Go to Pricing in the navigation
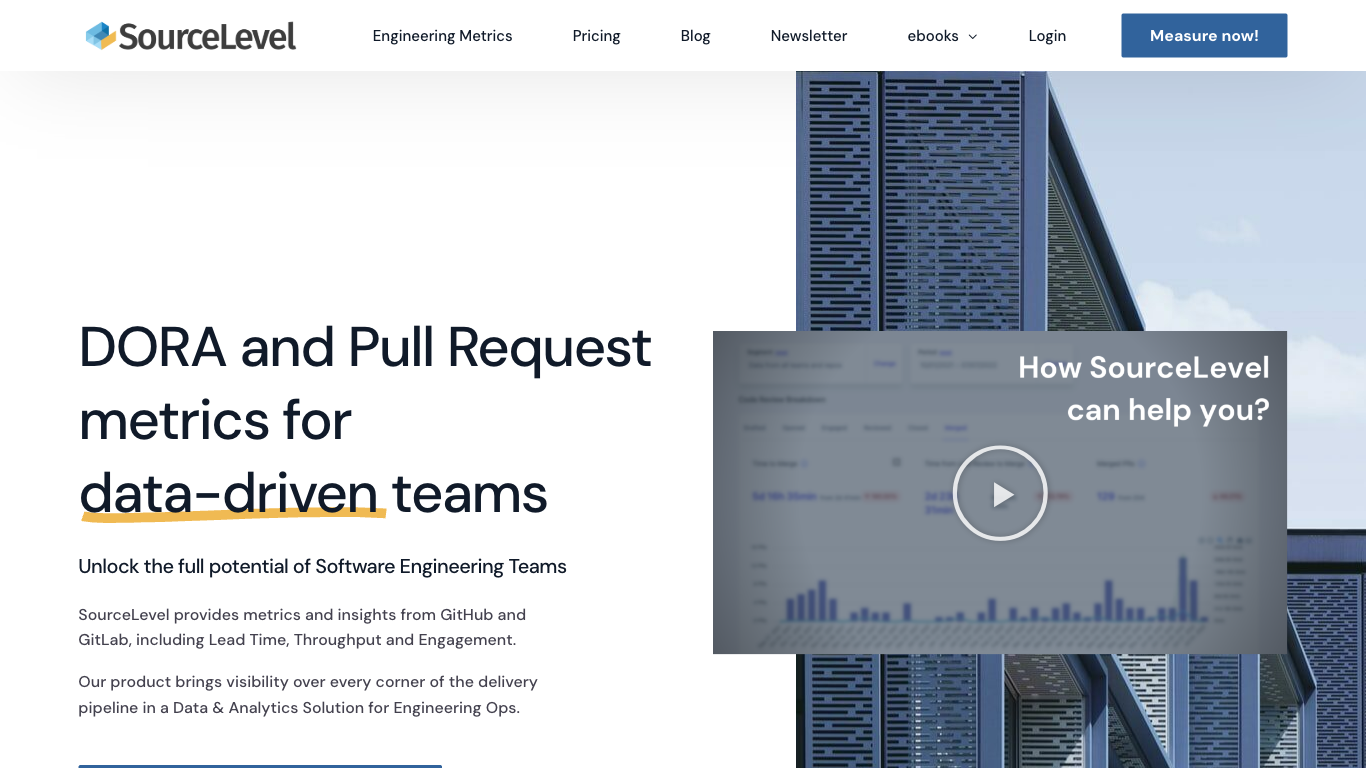Screen dimensions: 1366x768 596,36
